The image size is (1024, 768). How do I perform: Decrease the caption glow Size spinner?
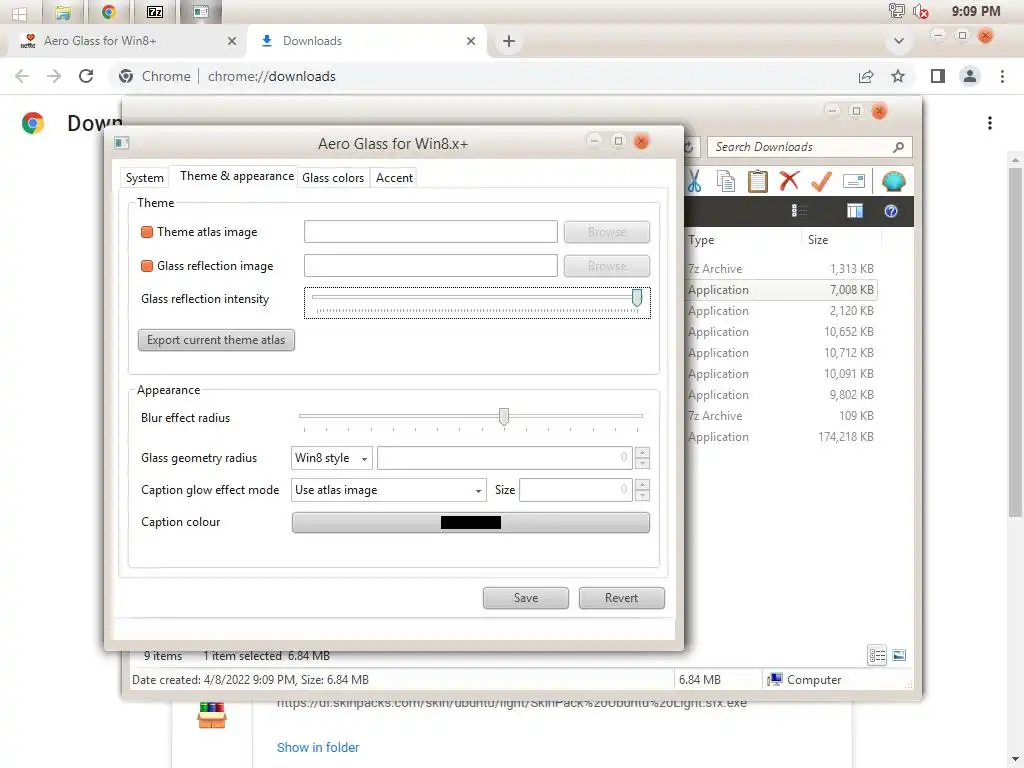click(643, 496)
